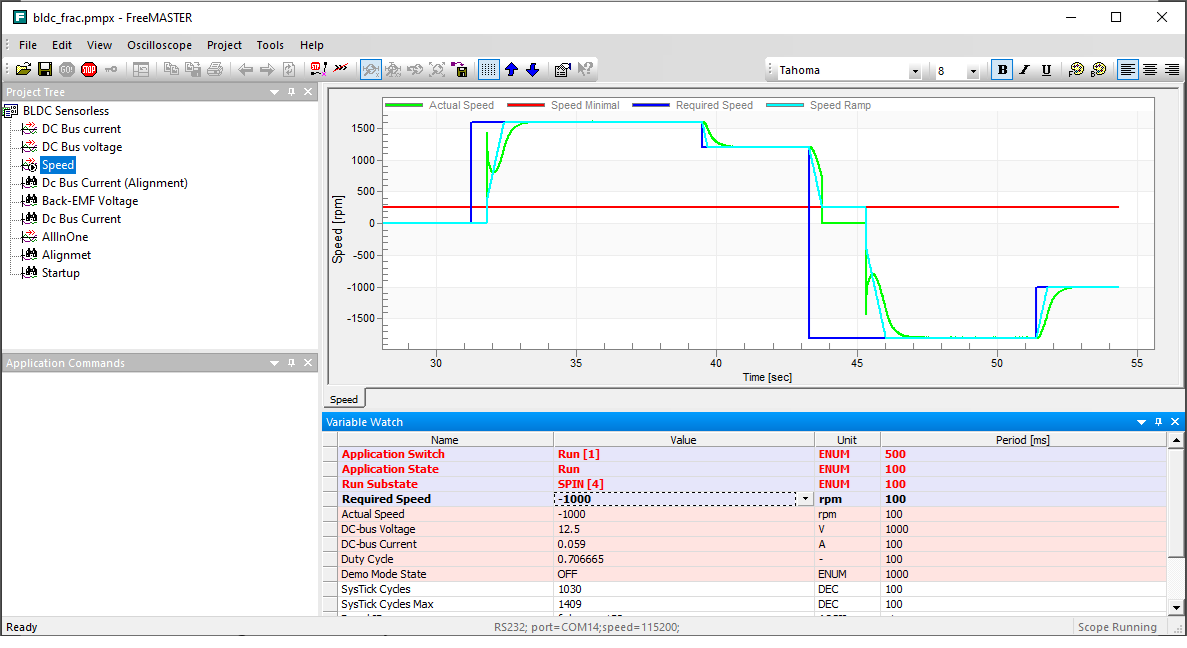
Task: Toggle bold text formatting
Action: pyautogui.click(x=1002, y=70)
